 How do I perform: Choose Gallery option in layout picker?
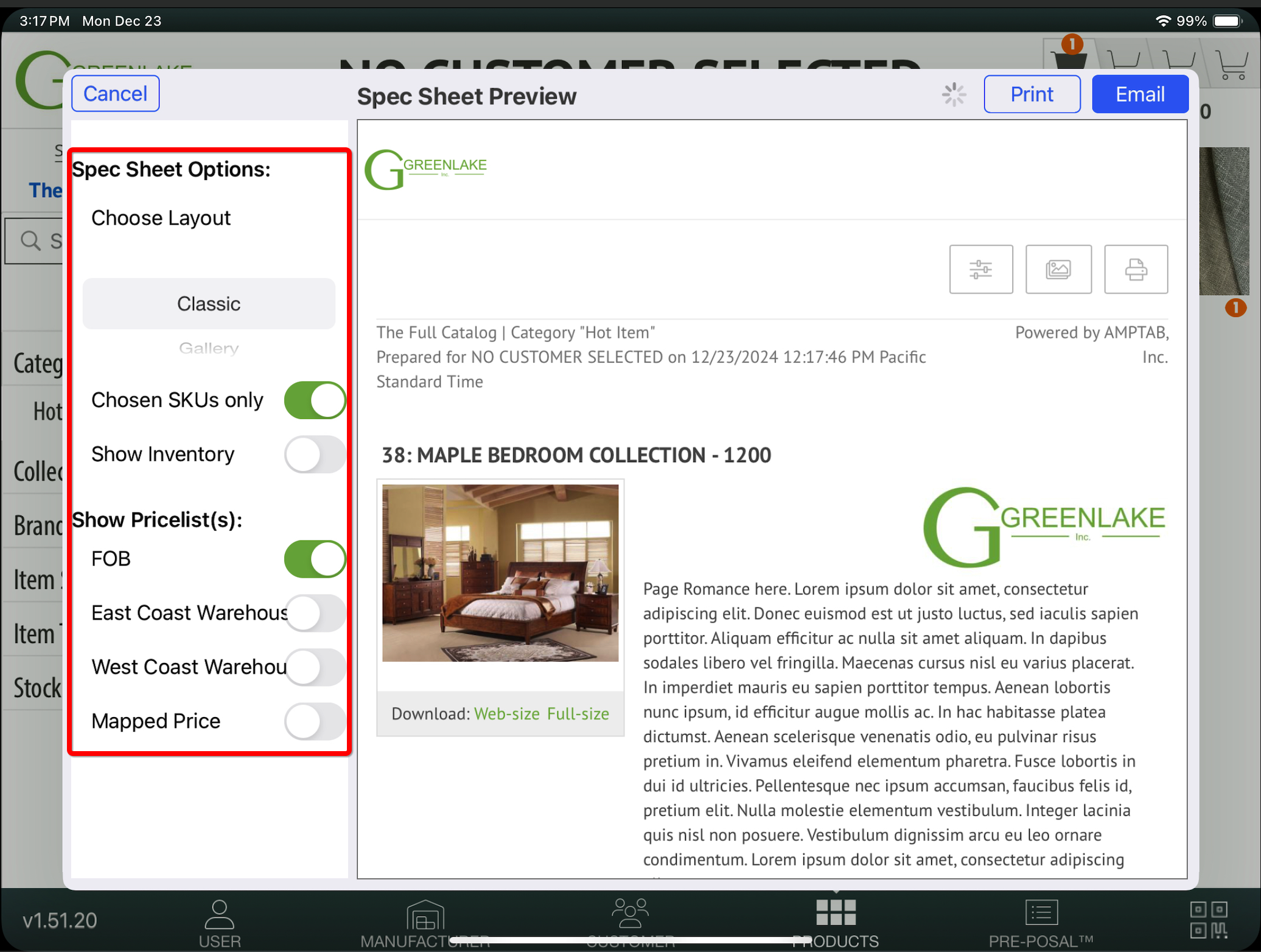(209, 348)
